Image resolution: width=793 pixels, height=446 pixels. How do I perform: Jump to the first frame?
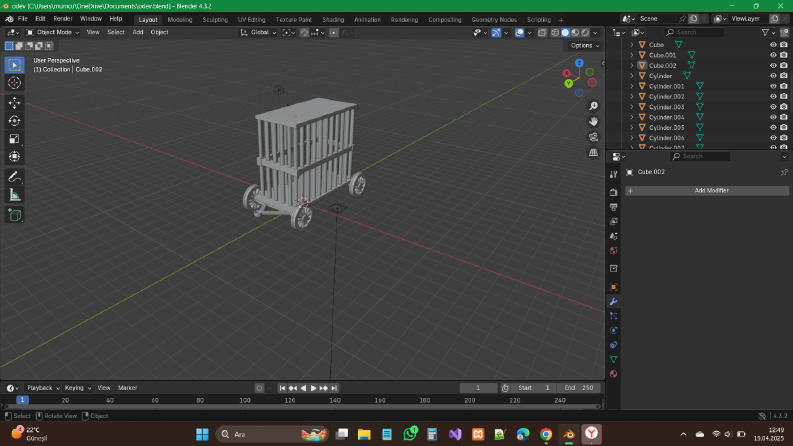click(x=282, y=388)
